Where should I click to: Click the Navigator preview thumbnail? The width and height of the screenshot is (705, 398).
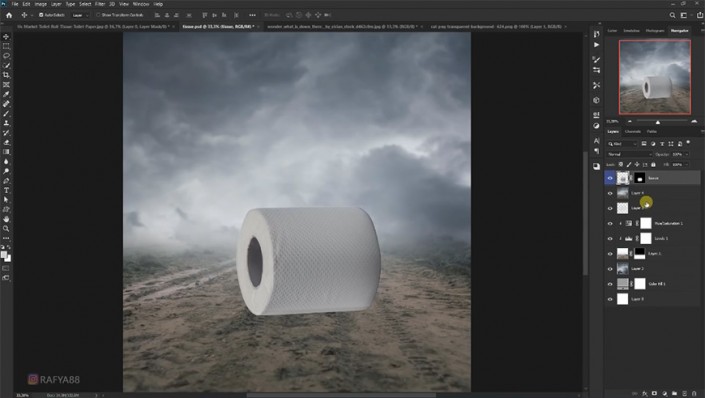coord(655,77)
